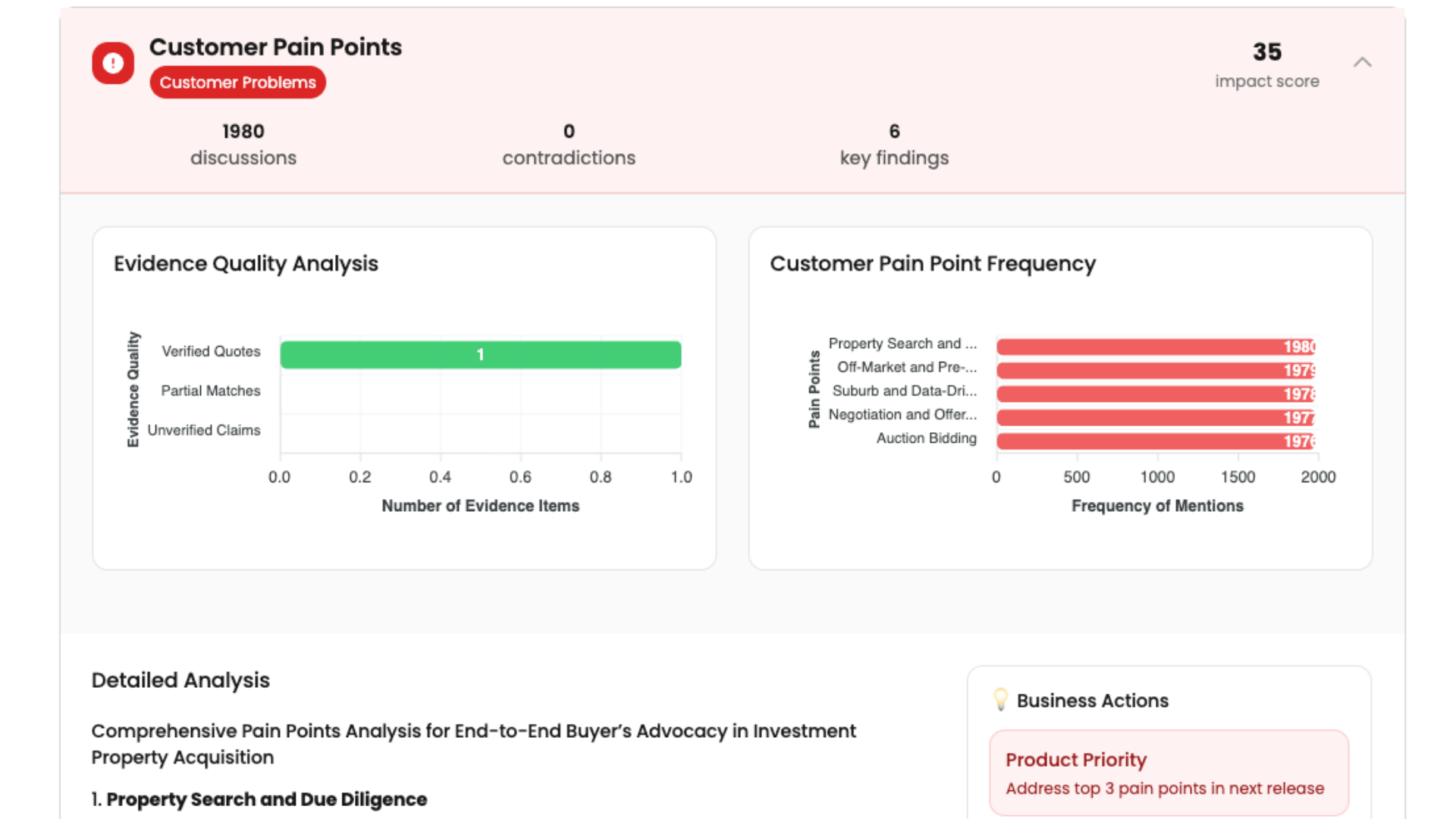Click the Customer Pain Point Frequency title
This screenshot has height=819, width=1456.
932,264
